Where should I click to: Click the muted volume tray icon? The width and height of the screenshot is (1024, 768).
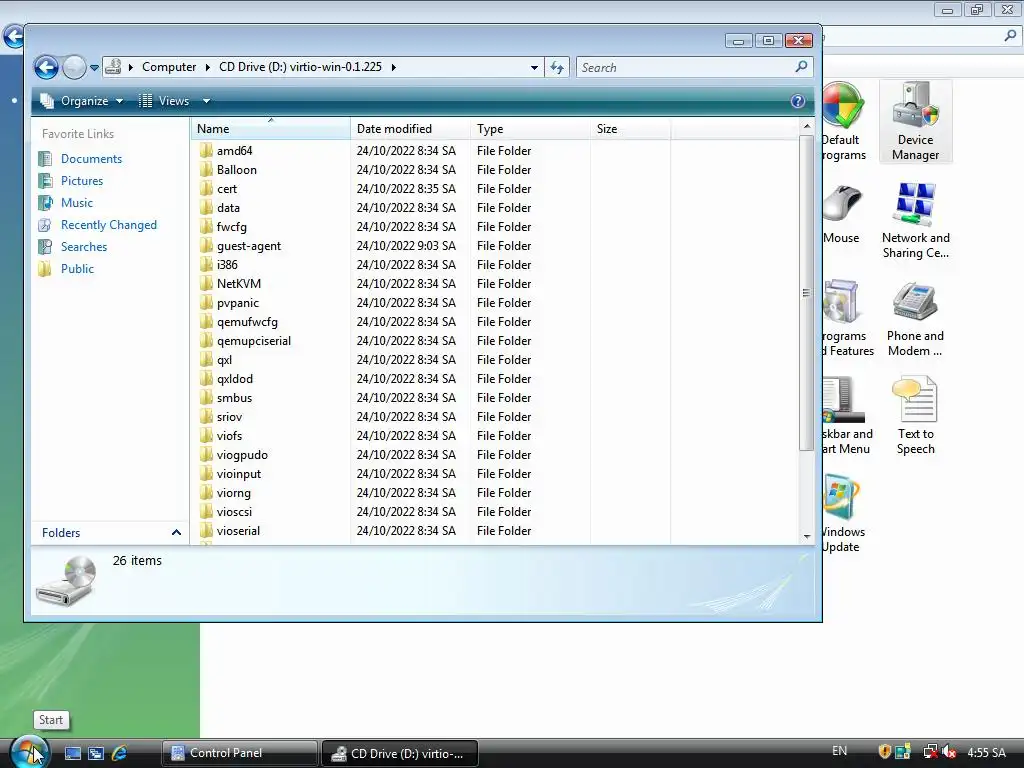coord(949,752)
